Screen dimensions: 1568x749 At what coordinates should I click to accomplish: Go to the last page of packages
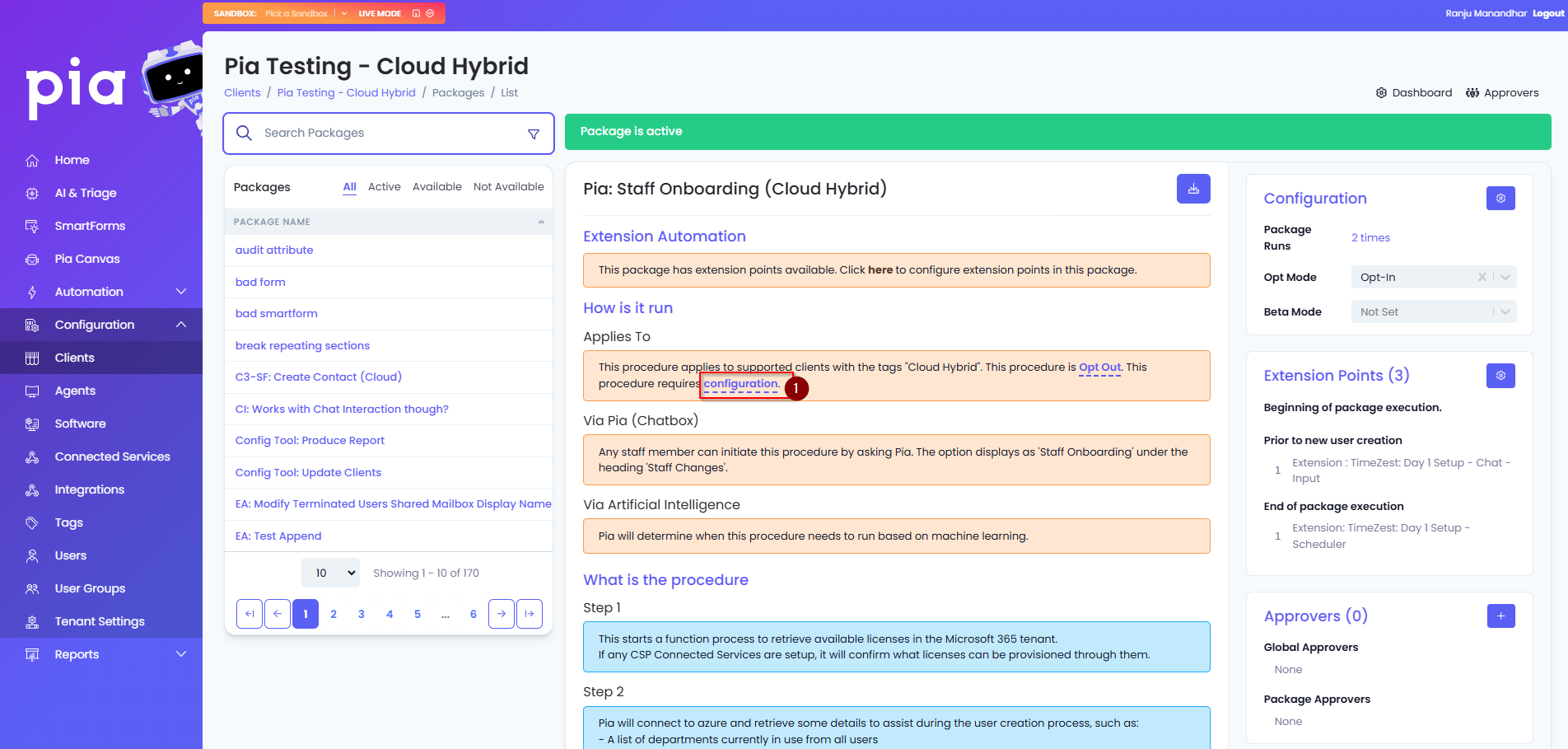[530, 614]
